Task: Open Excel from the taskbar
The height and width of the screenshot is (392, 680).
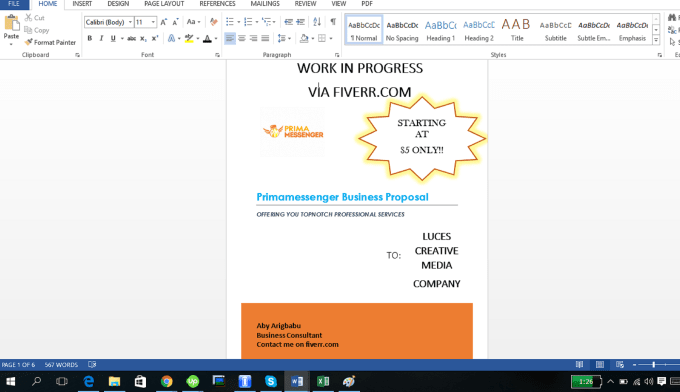Action: click(x=323, y=381)
